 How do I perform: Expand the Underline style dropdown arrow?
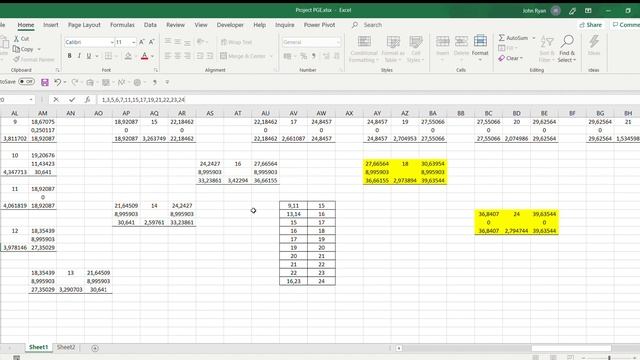tap(97, 56)
